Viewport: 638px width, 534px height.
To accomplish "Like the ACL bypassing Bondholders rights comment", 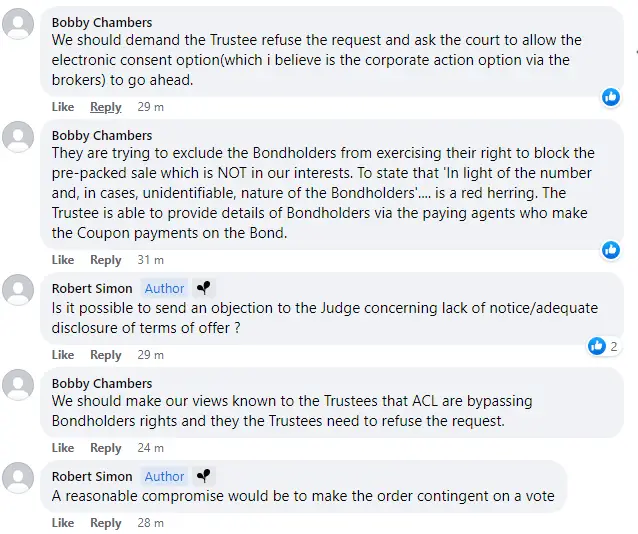I will click(x=63, y=448).
